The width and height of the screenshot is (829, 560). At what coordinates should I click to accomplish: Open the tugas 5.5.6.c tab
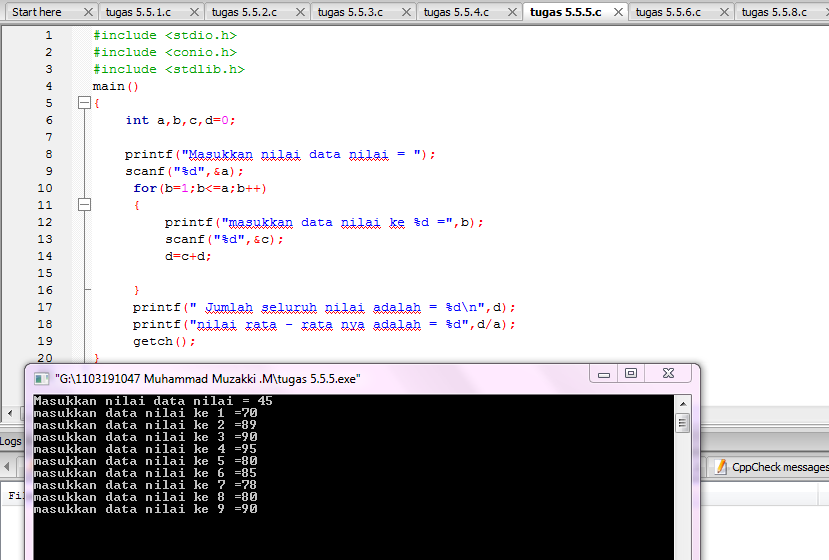(x=668, y=12)
